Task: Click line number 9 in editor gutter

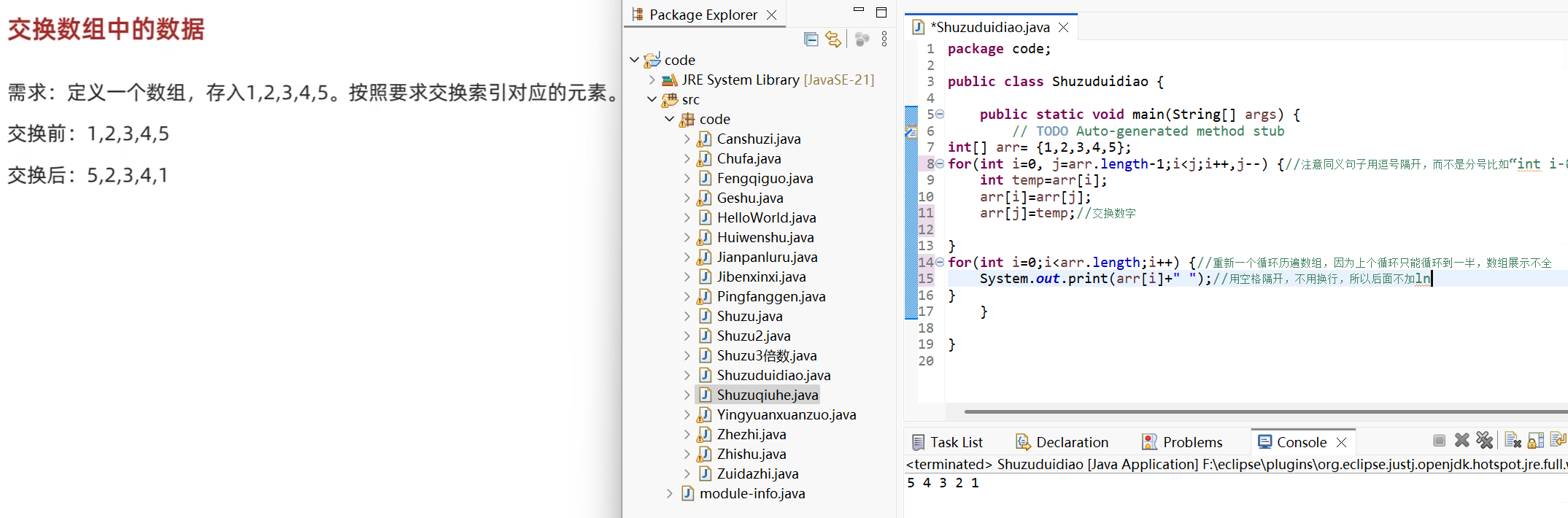Action: pos(930,180)
